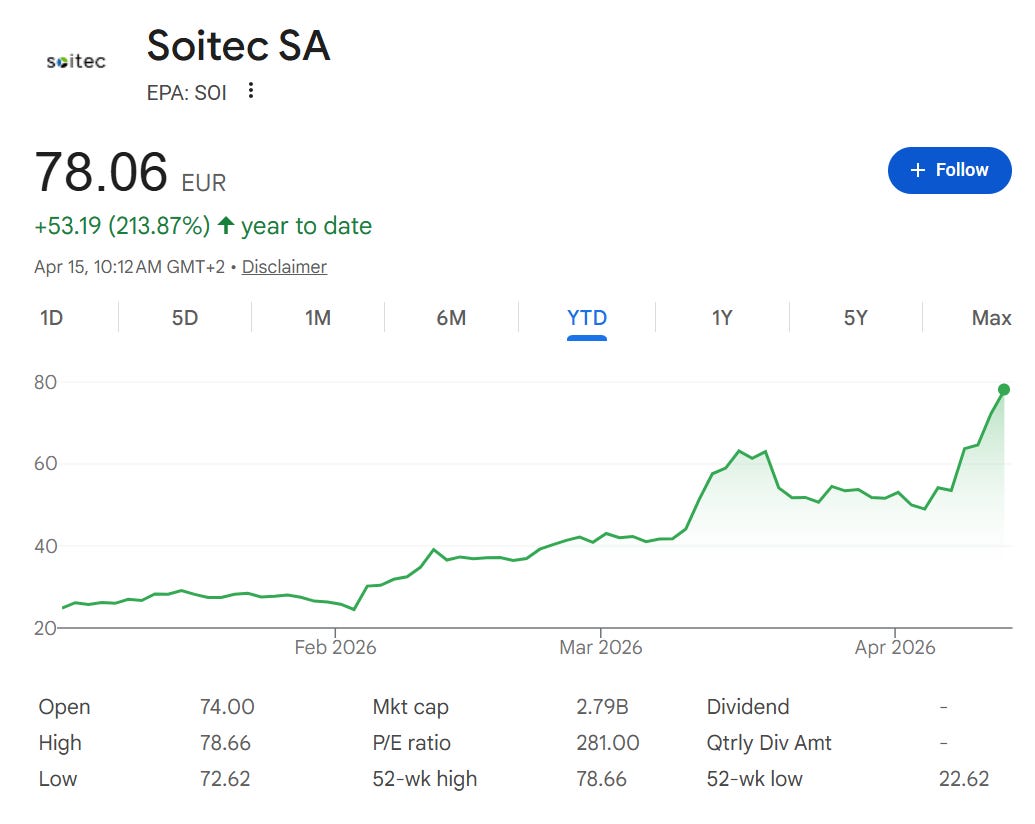Click the Soitec SA heading
Viewport: 1035px width, 824px height.
coord(238,46)
